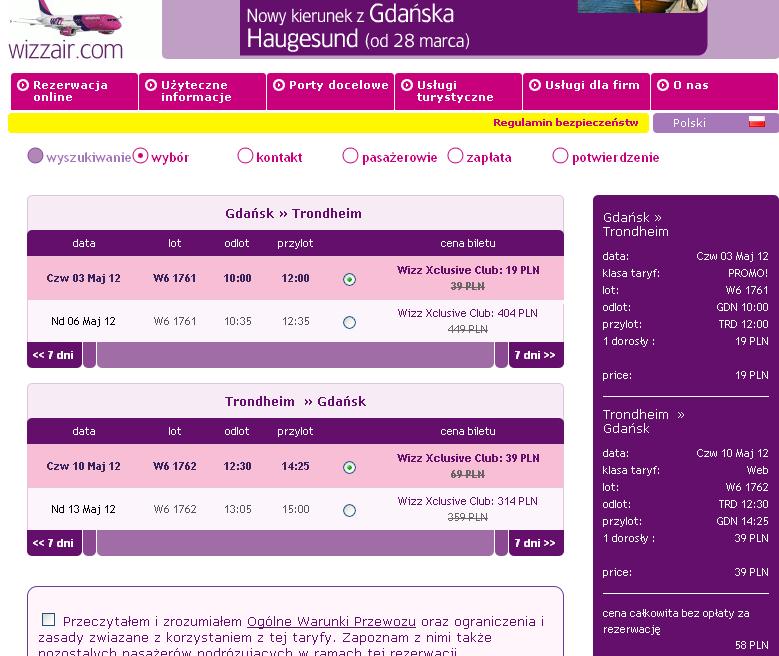Click the Trondheim » Gdańsk table heading

pos(296,401)
